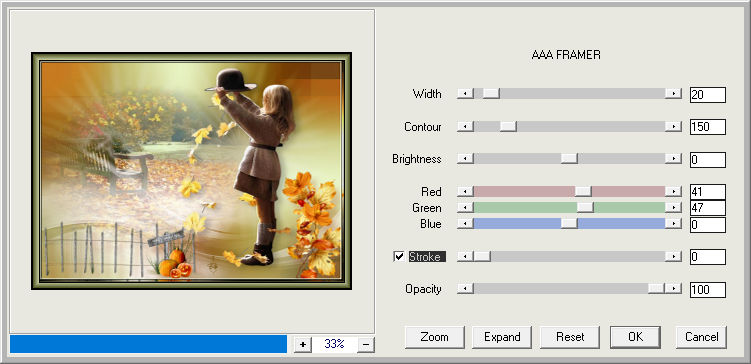This screenshot has width=751, height=364.
Task: Click Contour slider's right arrow
Action: tap(673, 126)
